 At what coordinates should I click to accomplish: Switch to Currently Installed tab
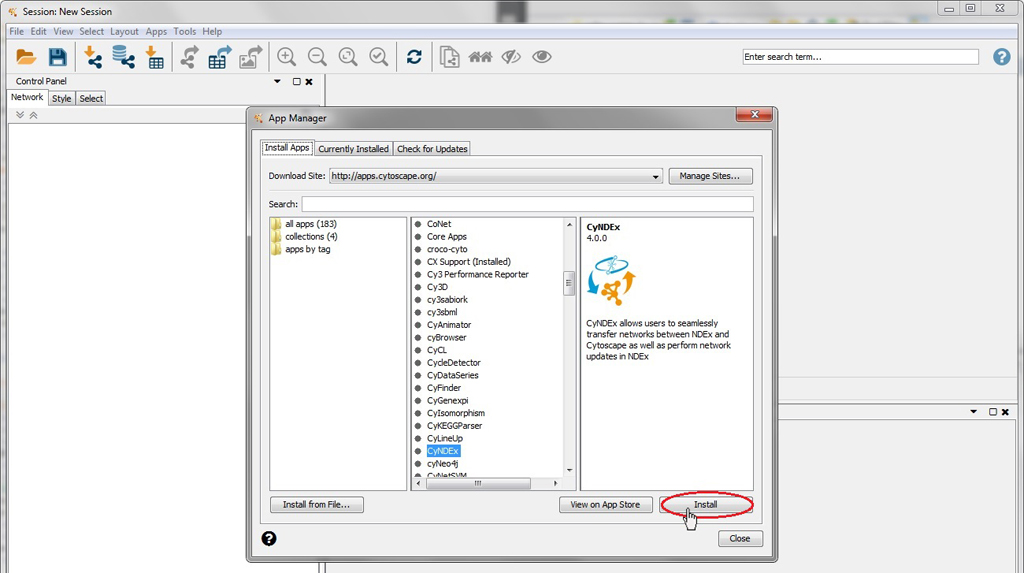coord(353,149)
